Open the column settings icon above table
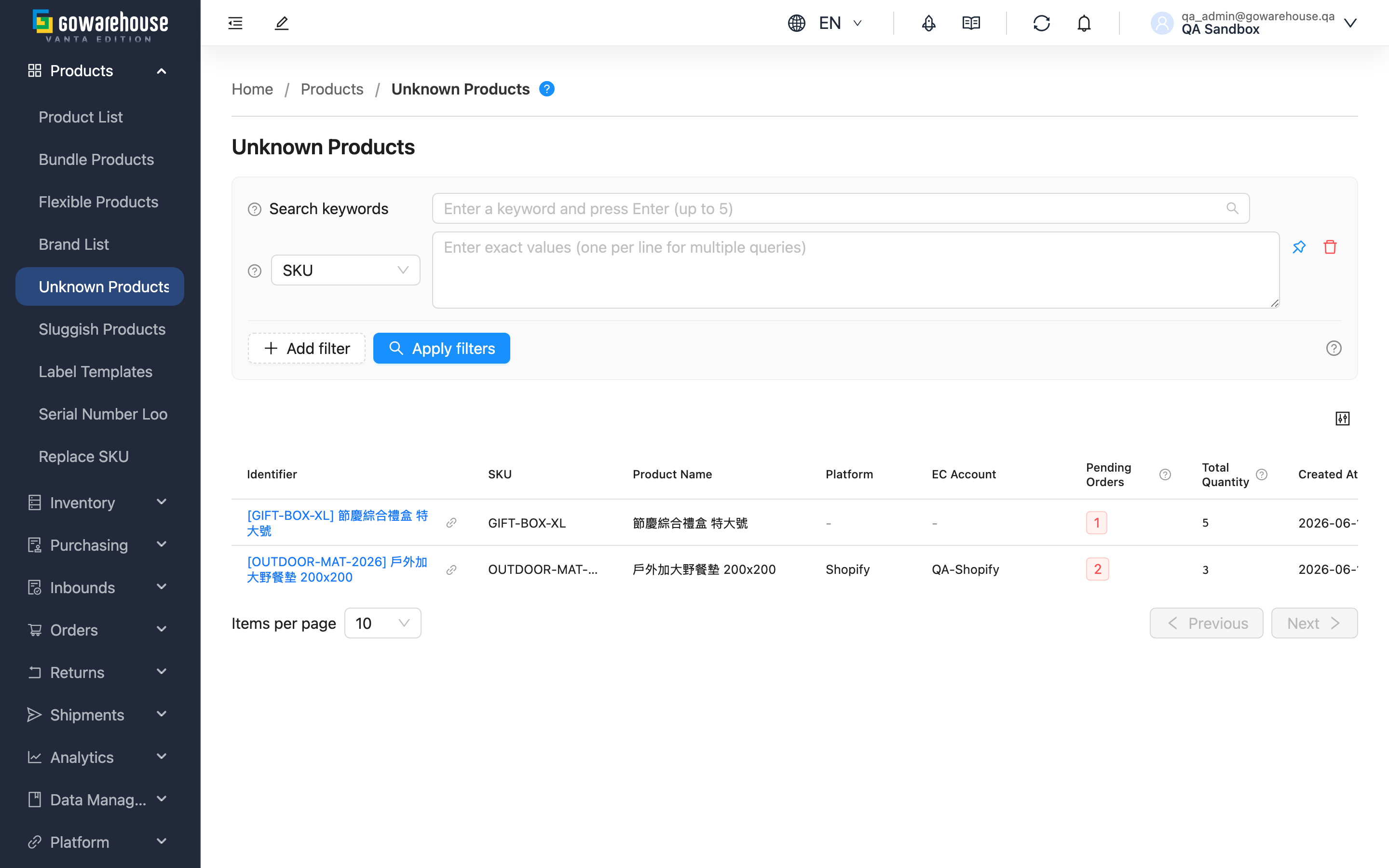The image size is (1389, 868). click(x=1342, y=419)
